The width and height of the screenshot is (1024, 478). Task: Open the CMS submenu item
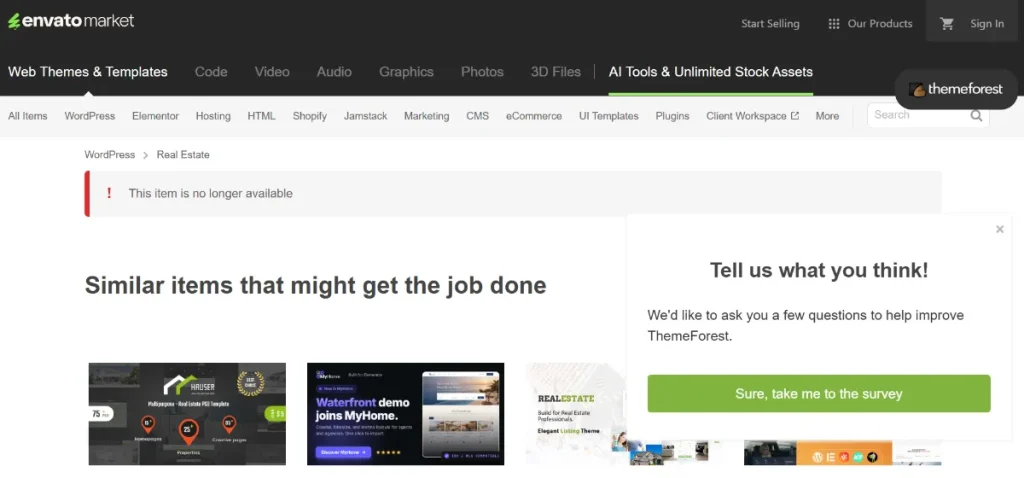click(x=477, y=116)
